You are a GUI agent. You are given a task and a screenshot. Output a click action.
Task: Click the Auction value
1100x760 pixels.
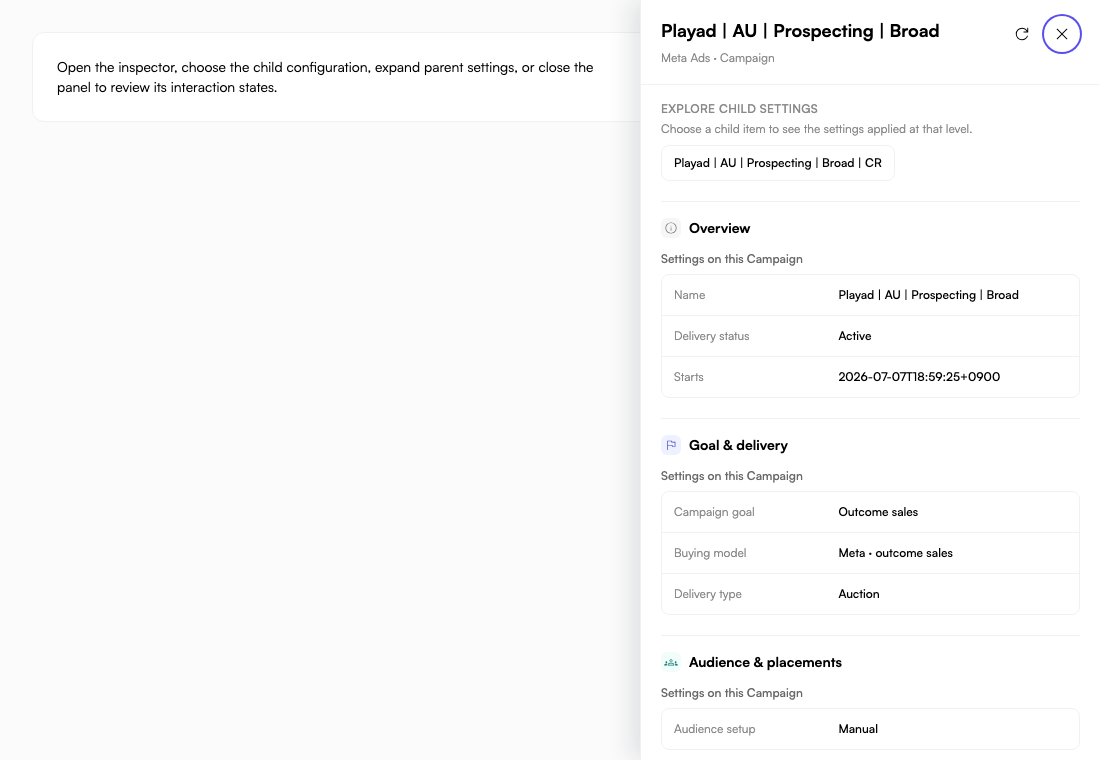859,594
